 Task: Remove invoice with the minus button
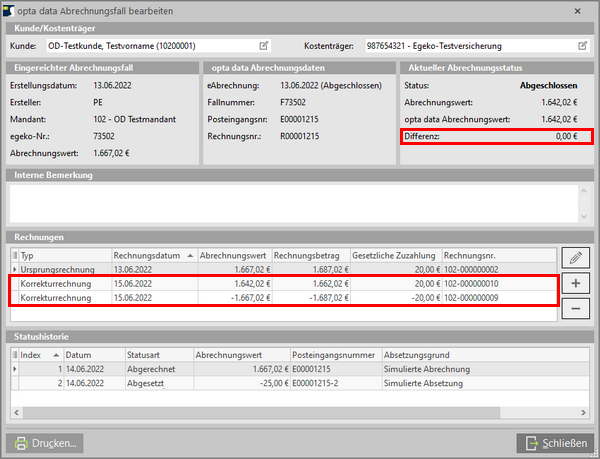point(575,308)
